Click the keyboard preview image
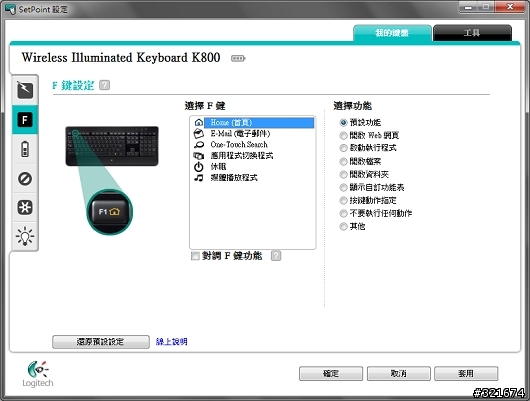The width and height of the screenshot is (530, 401). click(x=112, y=146)
